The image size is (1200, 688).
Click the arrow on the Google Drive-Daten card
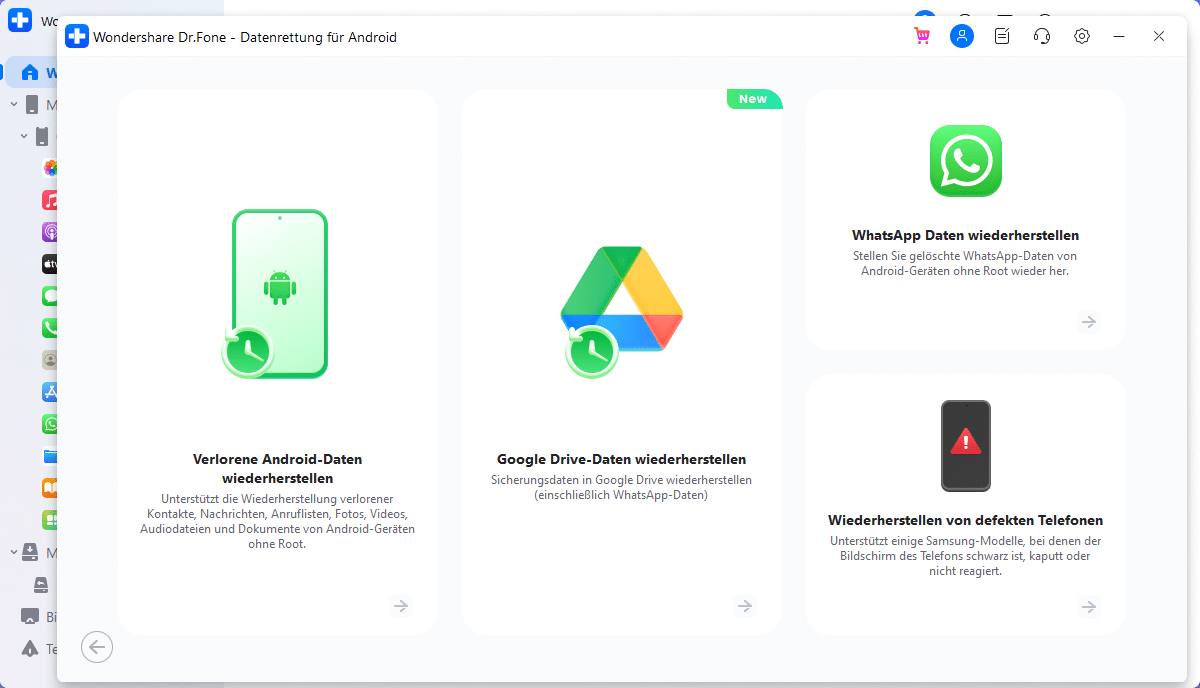[745, 606]
